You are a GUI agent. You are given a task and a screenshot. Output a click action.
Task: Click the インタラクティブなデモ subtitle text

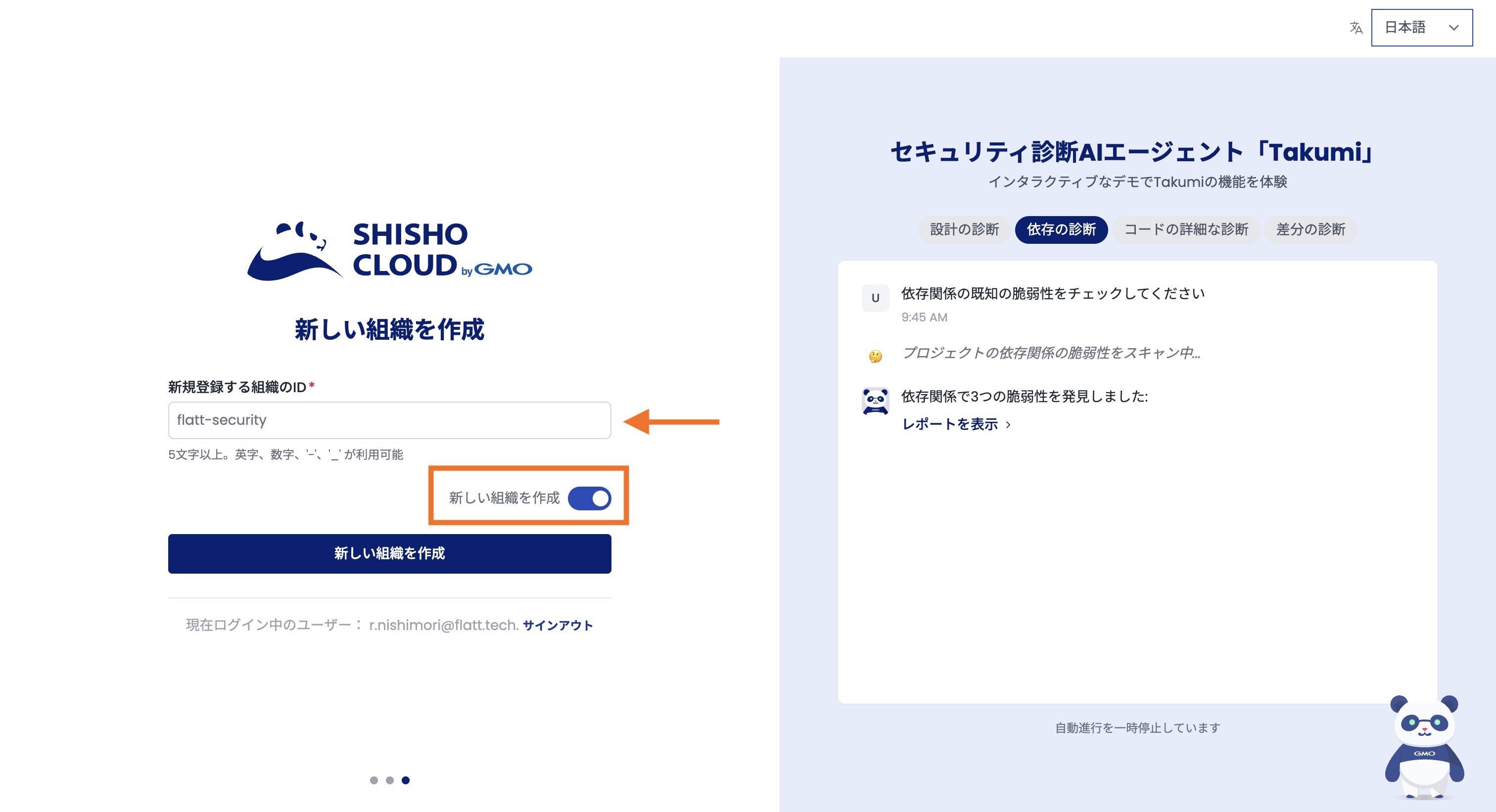tap(1137, 181)
